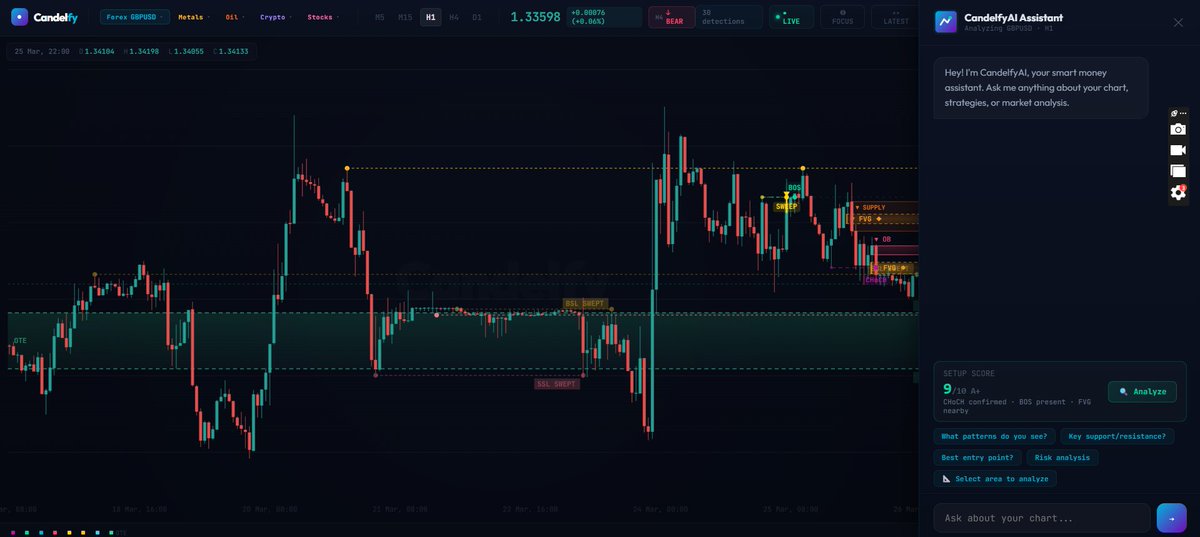Open the Forex GBPUSD selector
Viewport: 1200px width, 537px height.
point(135,17)
